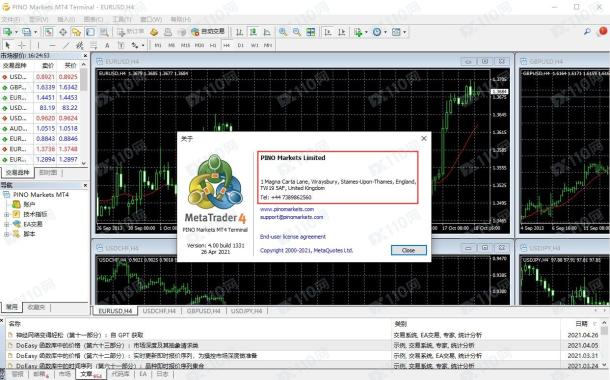This screenshot has height=380, width=610.
Task: Click Close button in About dialog
Action: 408,250
